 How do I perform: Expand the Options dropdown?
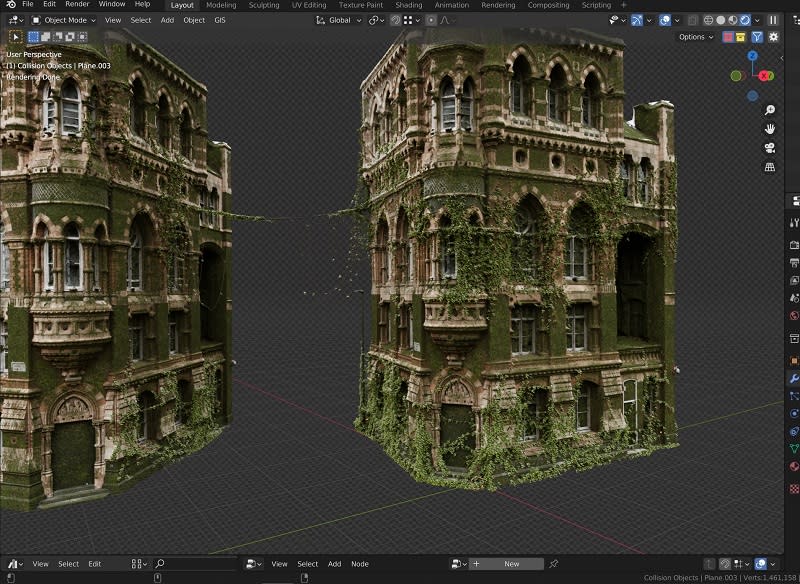(x=696, y=37)
